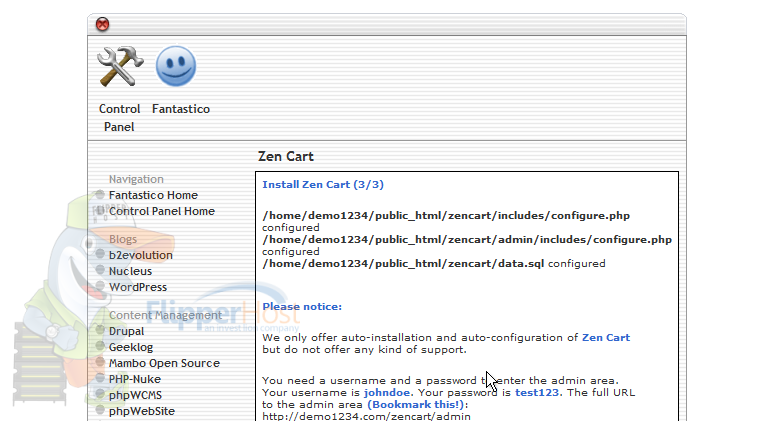
Task: Close the window with the red X button
Action: [102, 24]
